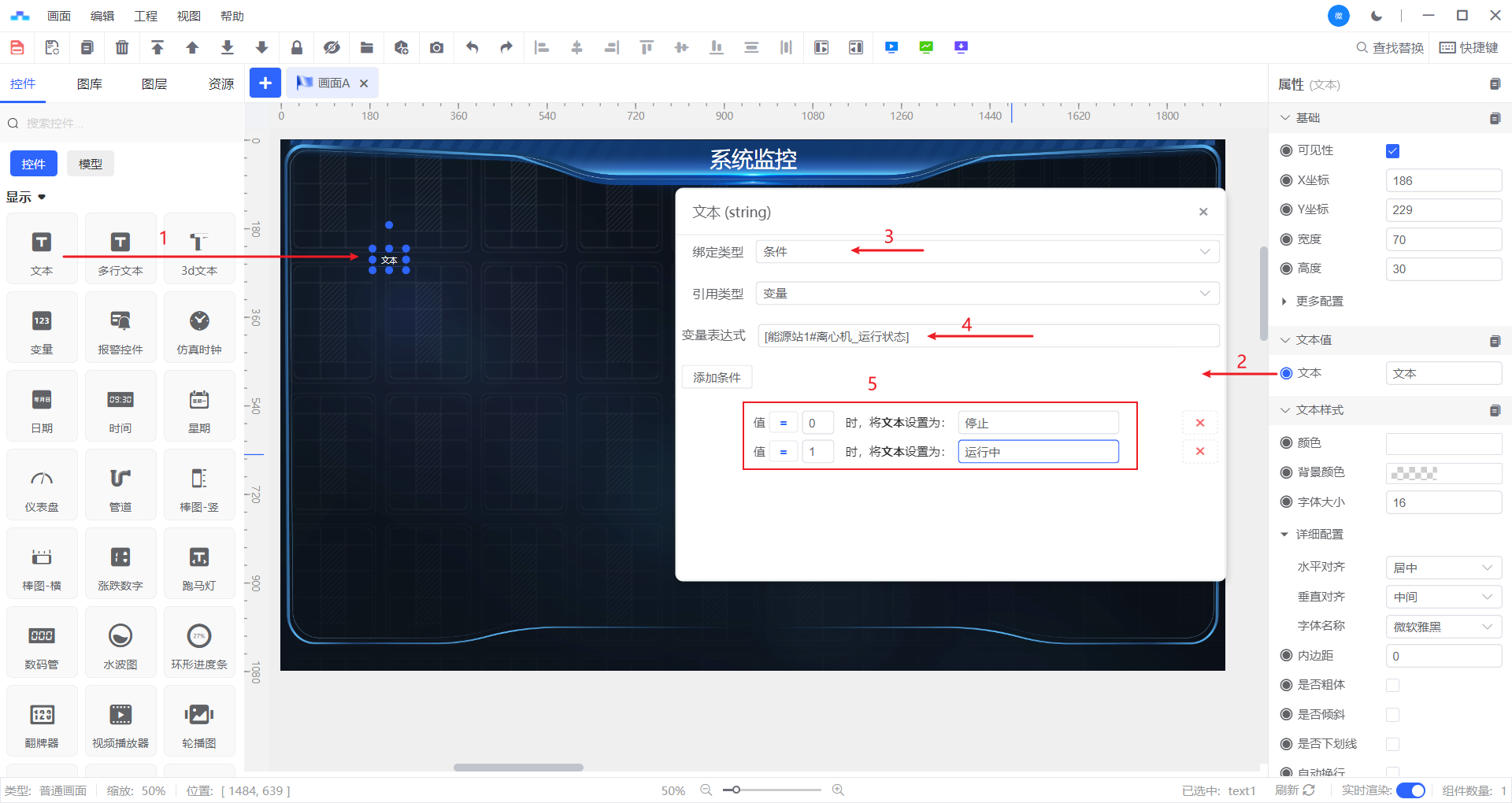This screenshot has width=1512, height=803.
Task: Enable the 是否粗体 bold checkbox
Action: point(1392,685)
